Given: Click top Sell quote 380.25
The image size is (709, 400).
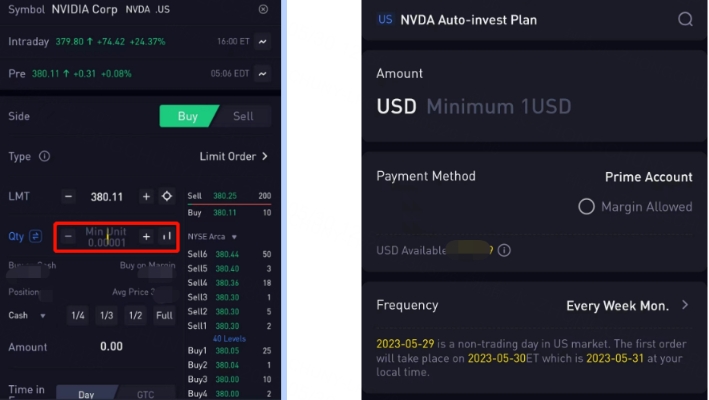Looking at the screenshot, I should click(x=225, y=196).
